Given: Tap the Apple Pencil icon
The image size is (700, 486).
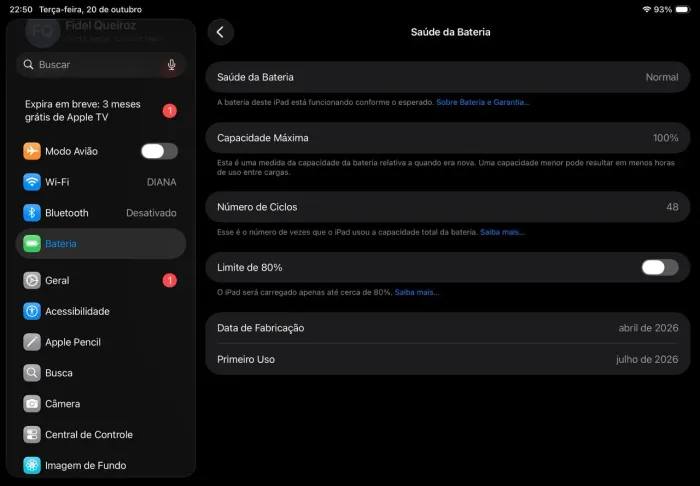Looking at the screenshot, I should pos(32,342).
